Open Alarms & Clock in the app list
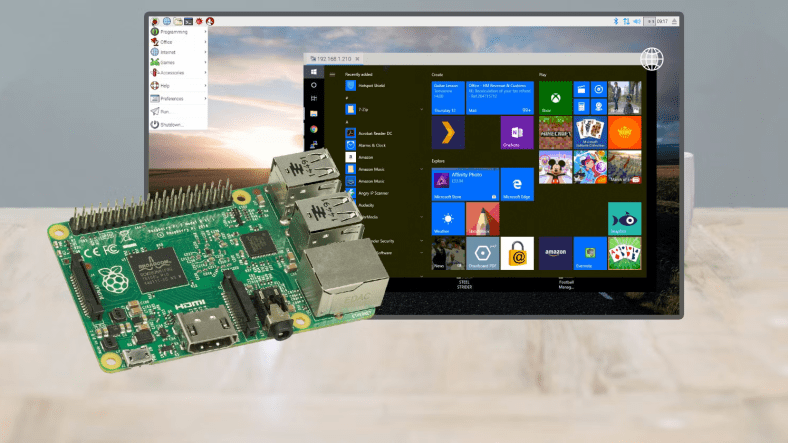788x443 pixels. tap(366, 145)
